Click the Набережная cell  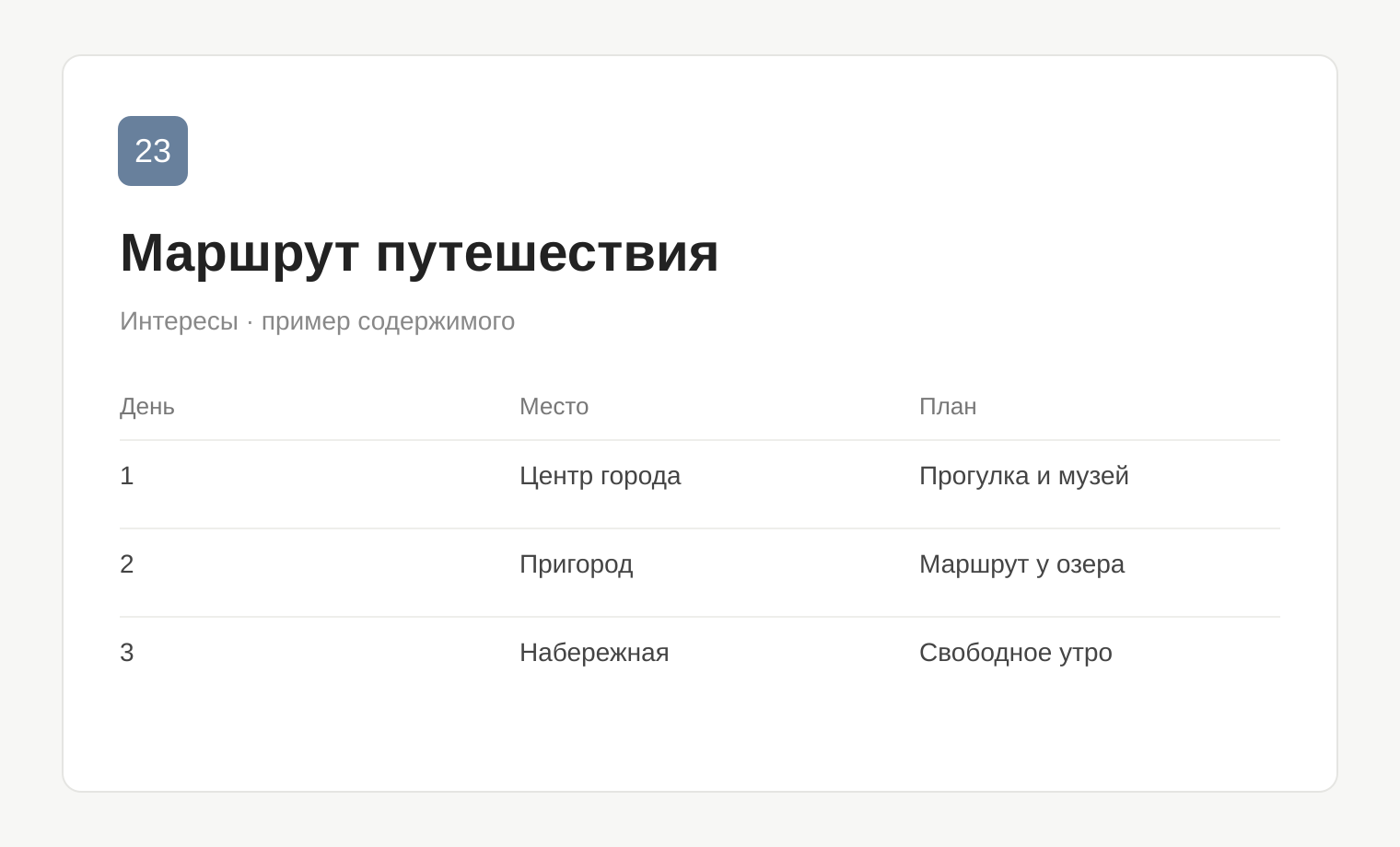[594, 653]
